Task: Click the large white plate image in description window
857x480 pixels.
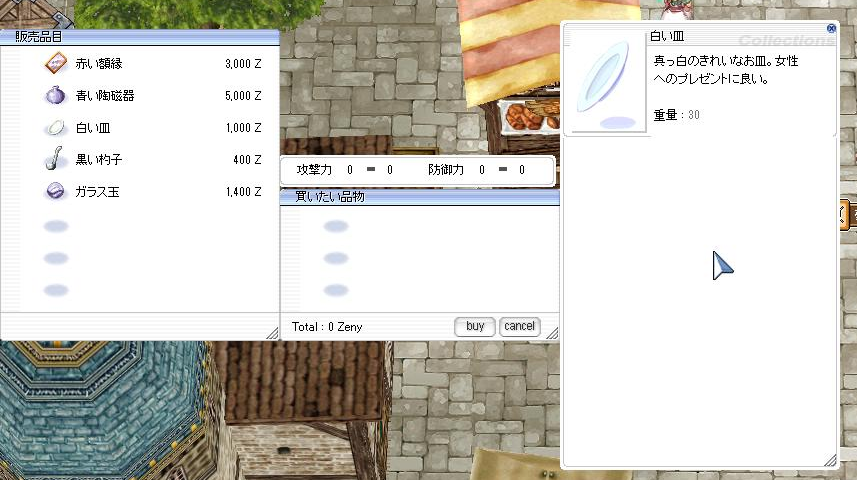Action: tap(606, 81)
